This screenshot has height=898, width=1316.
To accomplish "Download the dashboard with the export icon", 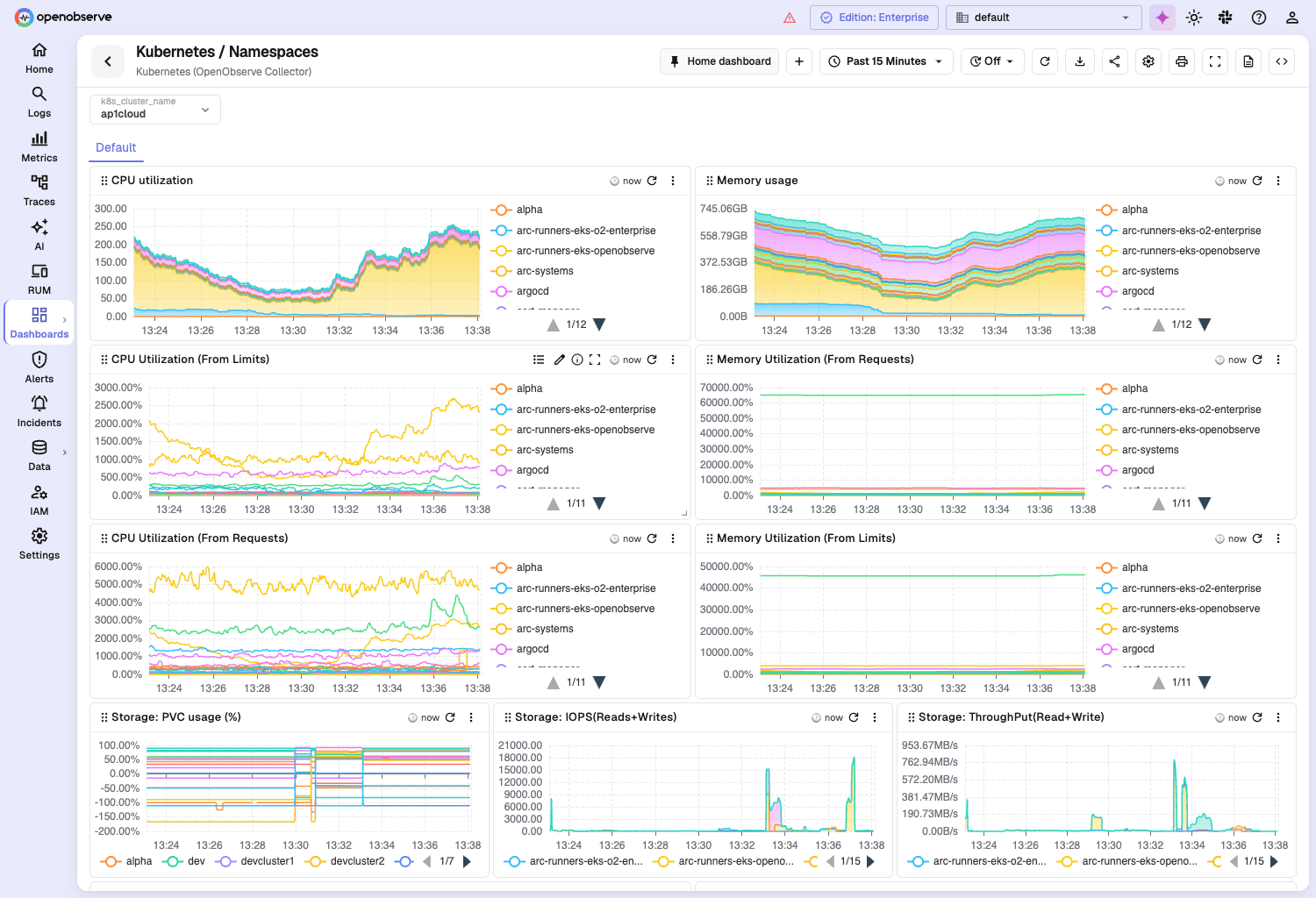I will [1080, 61].
